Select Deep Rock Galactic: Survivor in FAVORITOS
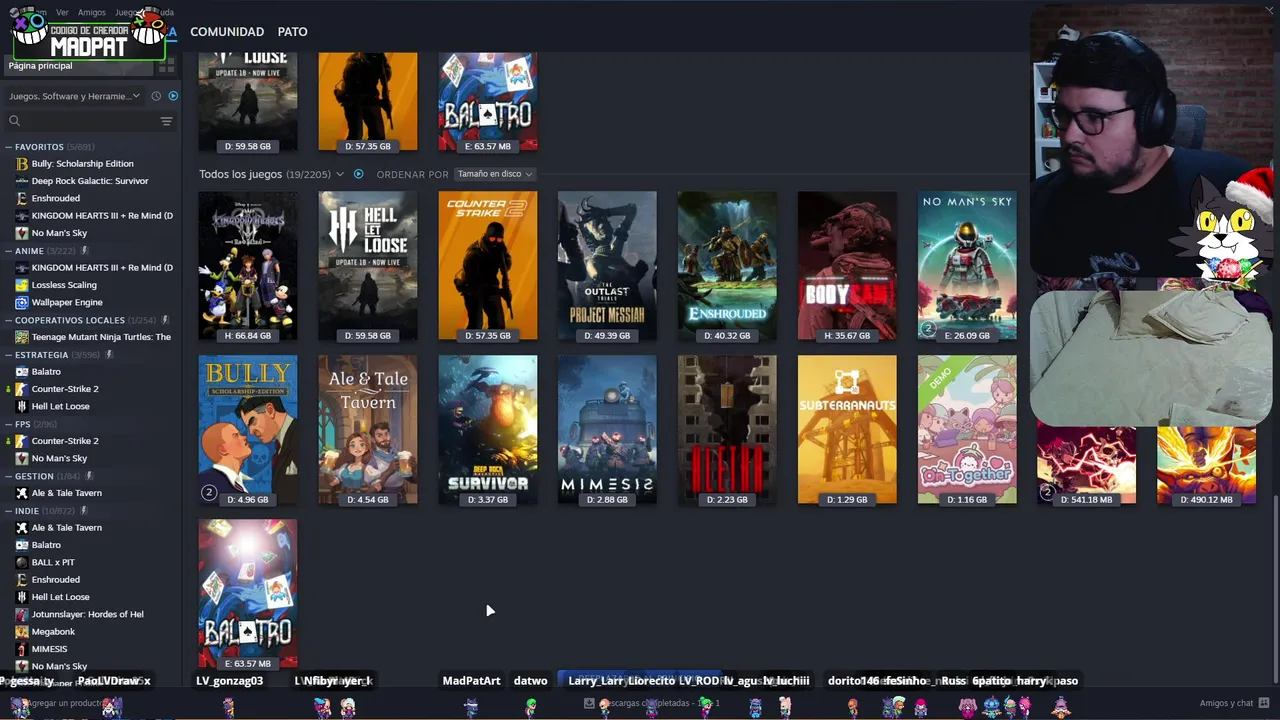 [x=90, y=181]
